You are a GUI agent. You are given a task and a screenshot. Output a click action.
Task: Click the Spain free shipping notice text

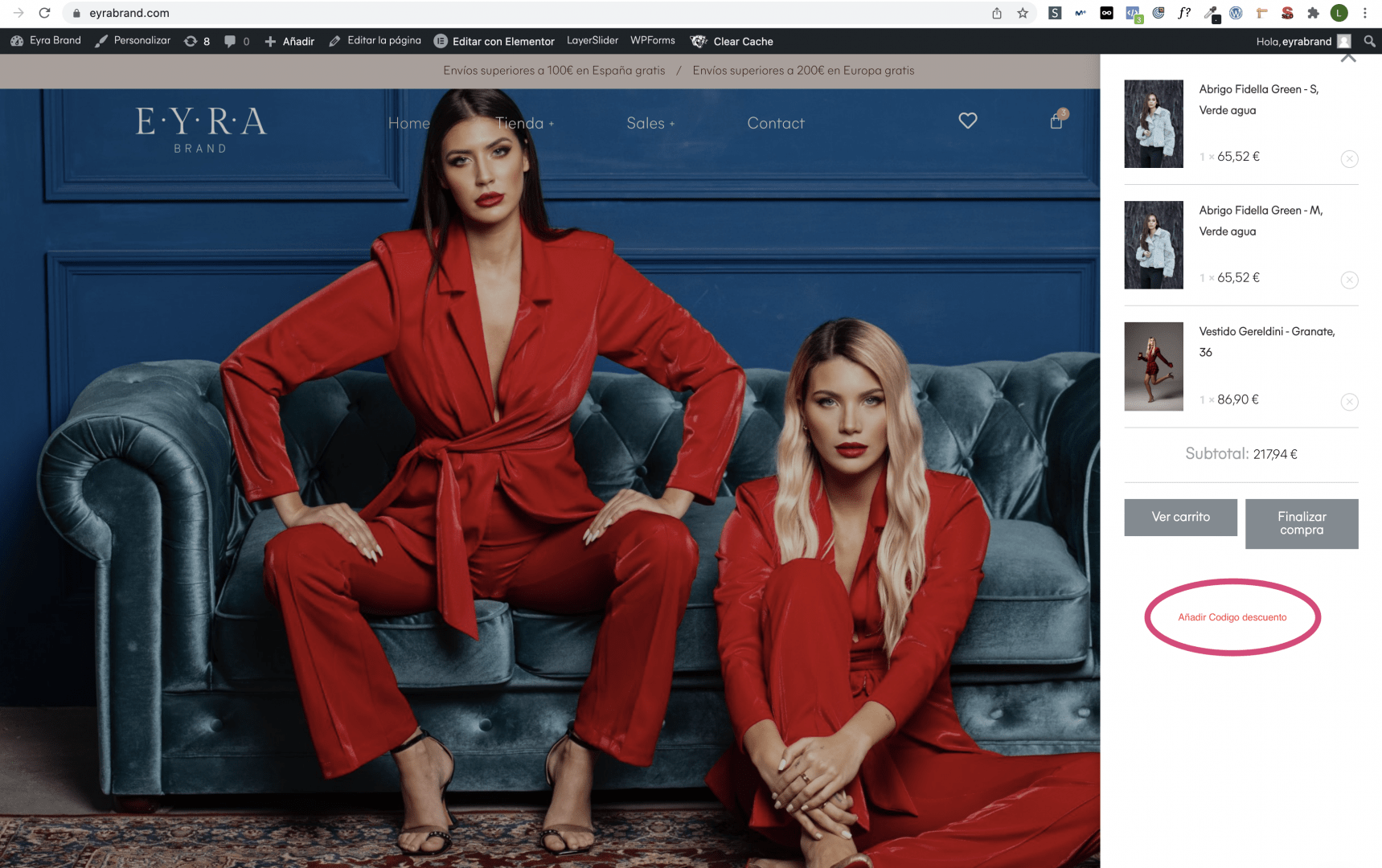point(554,71)
